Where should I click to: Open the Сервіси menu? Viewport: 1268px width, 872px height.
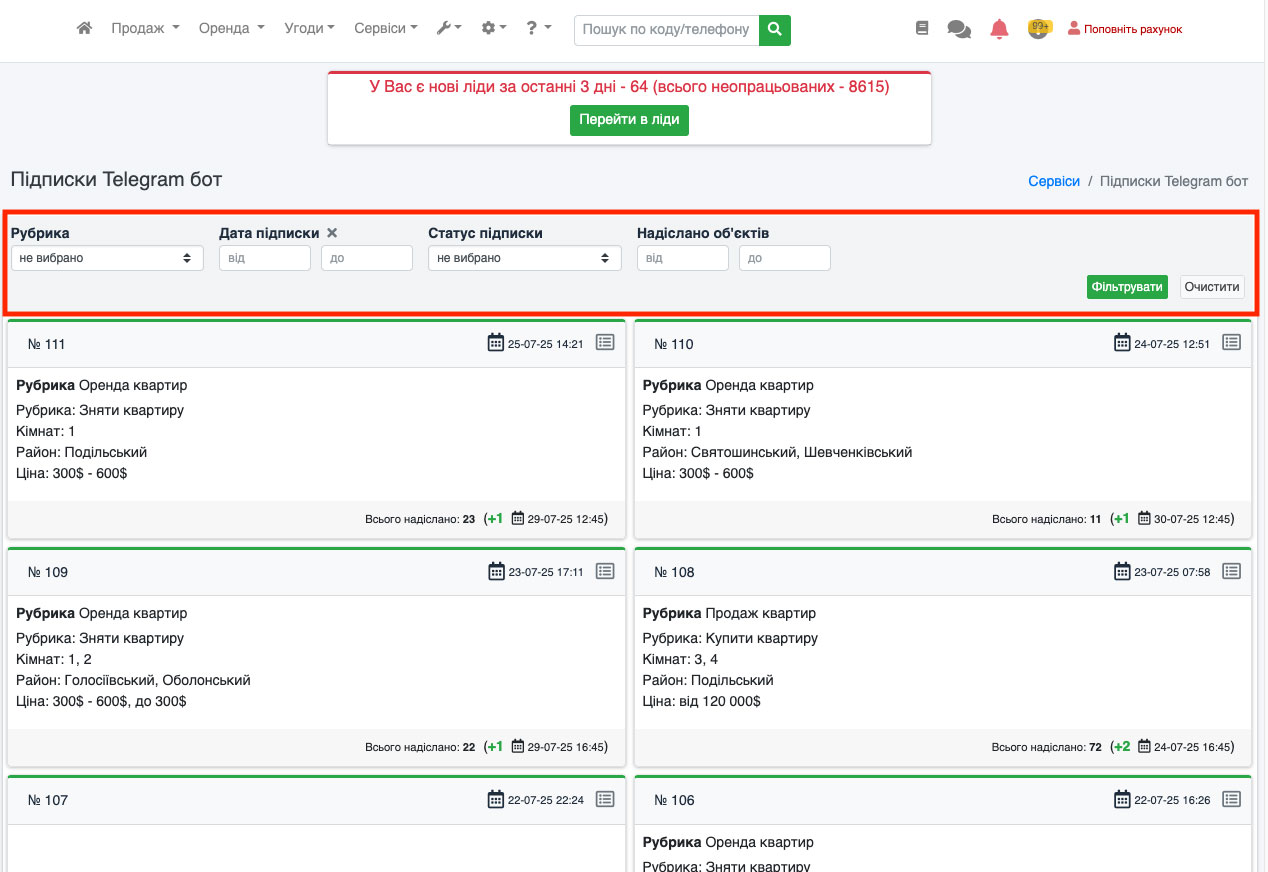tap(386, 29)
